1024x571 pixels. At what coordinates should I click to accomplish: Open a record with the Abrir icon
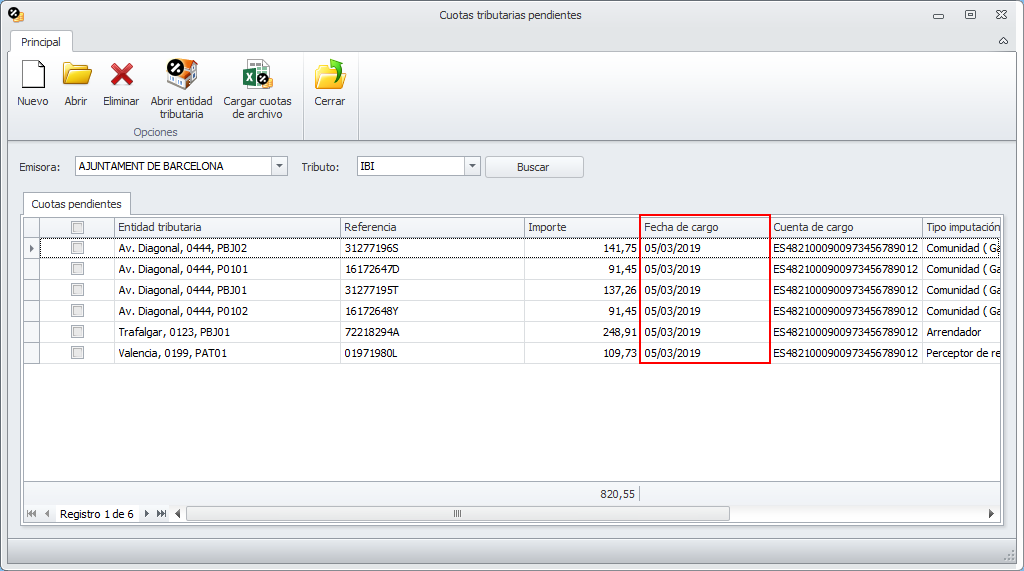76,76
